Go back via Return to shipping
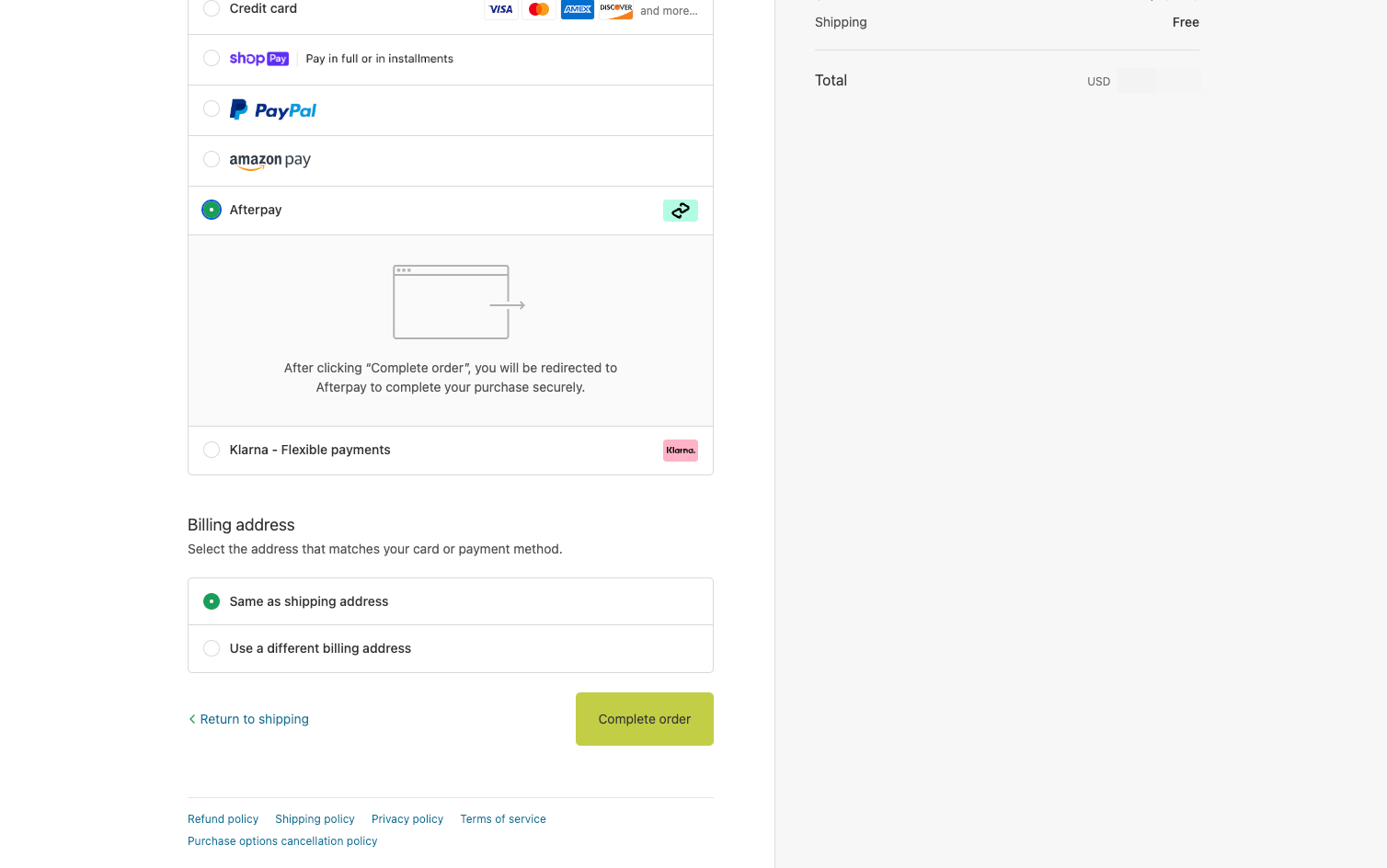1387x868 pixels. point(248,719)
